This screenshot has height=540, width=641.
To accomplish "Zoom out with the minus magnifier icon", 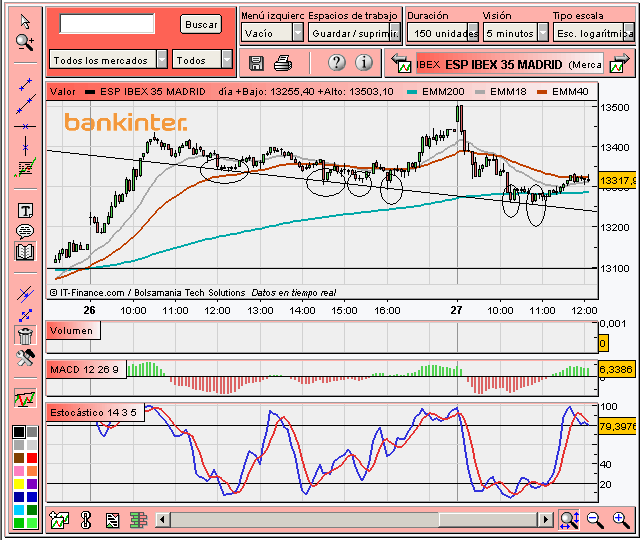I will pos(595,520).
